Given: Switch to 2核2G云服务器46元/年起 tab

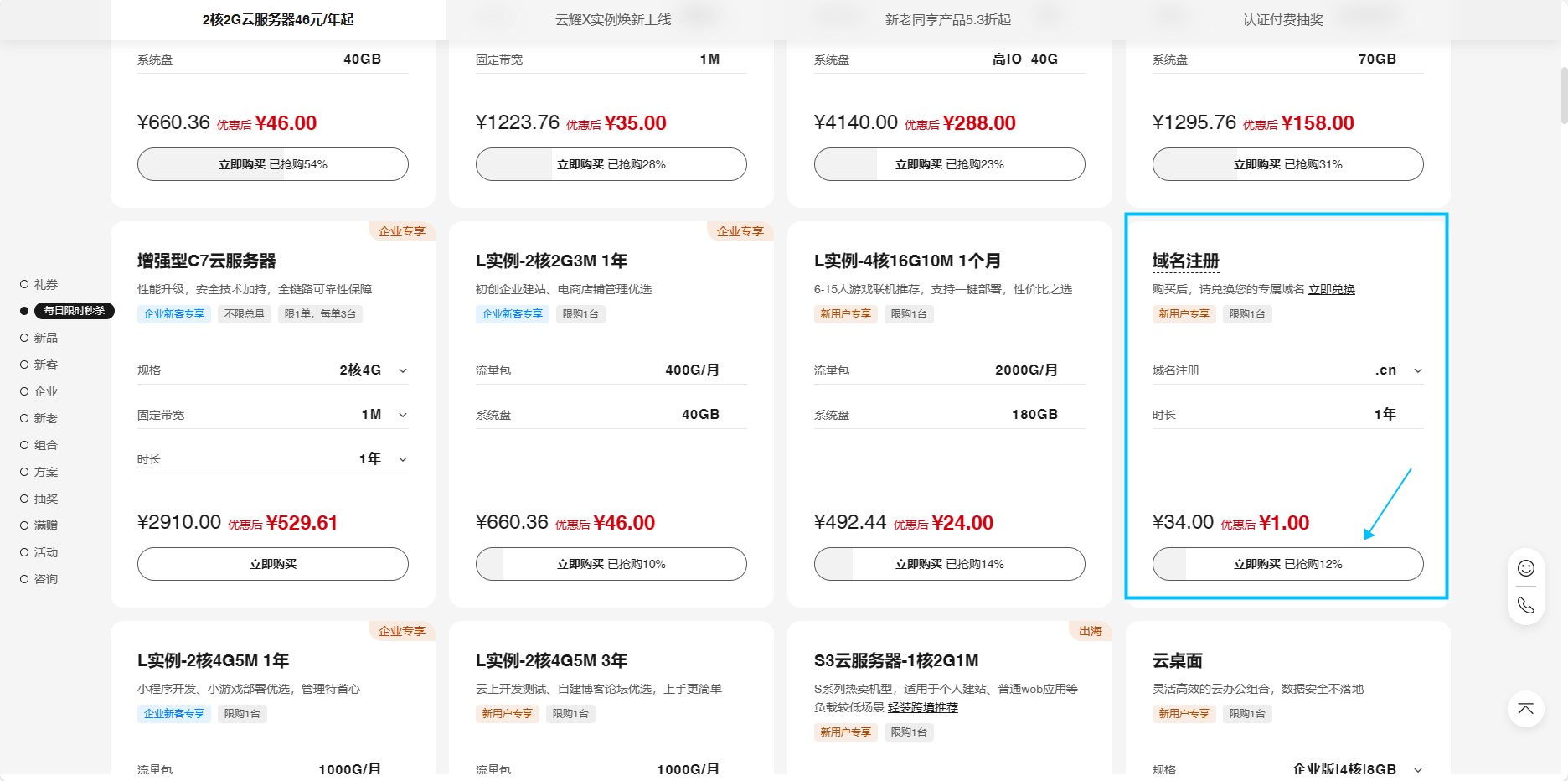Looking at the screenshot, I should coord(278,19).
